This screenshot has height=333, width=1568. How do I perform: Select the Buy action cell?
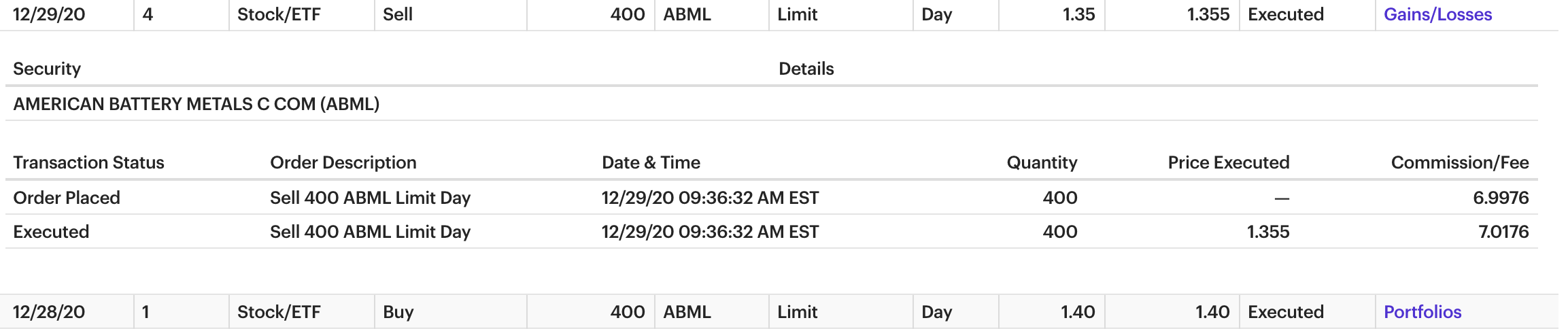click(x=398, y=312)
